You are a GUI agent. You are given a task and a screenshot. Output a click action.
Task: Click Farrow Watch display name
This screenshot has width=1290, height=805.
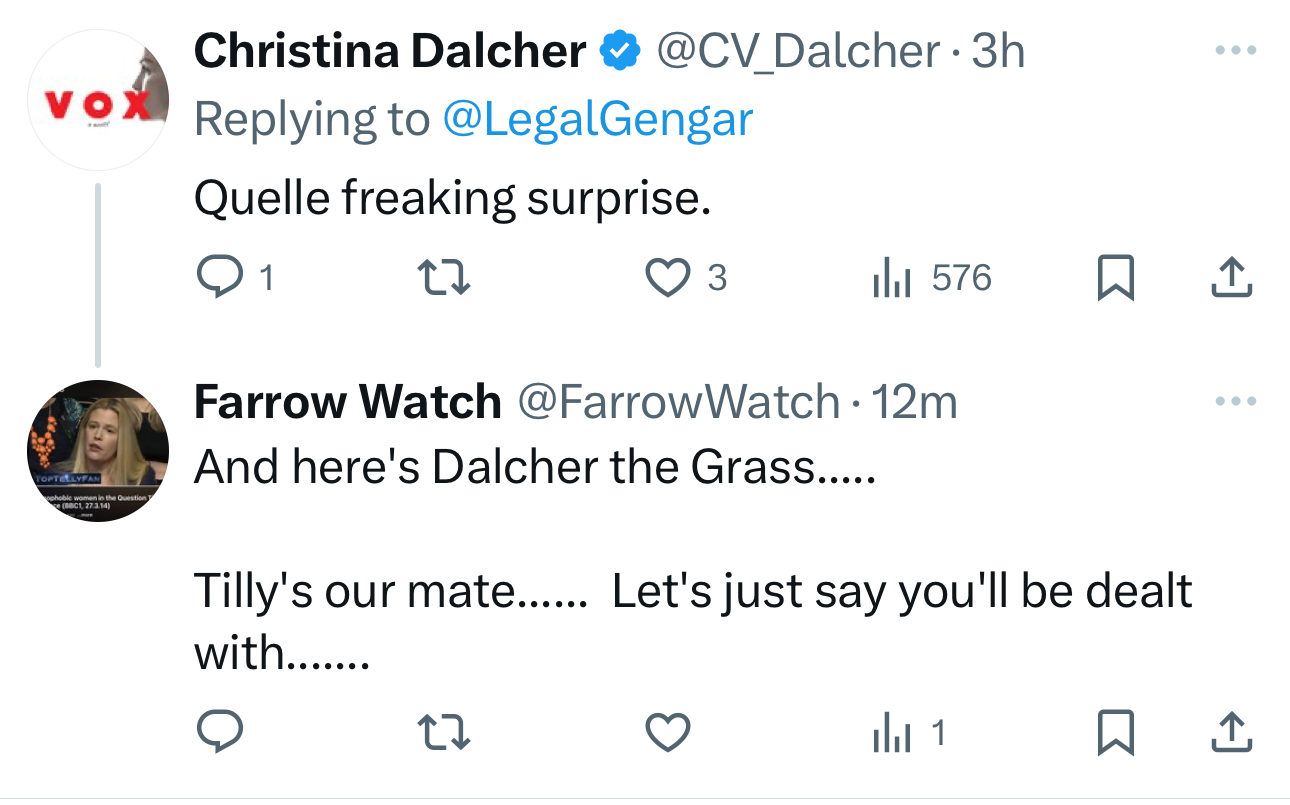pos(347,402)
